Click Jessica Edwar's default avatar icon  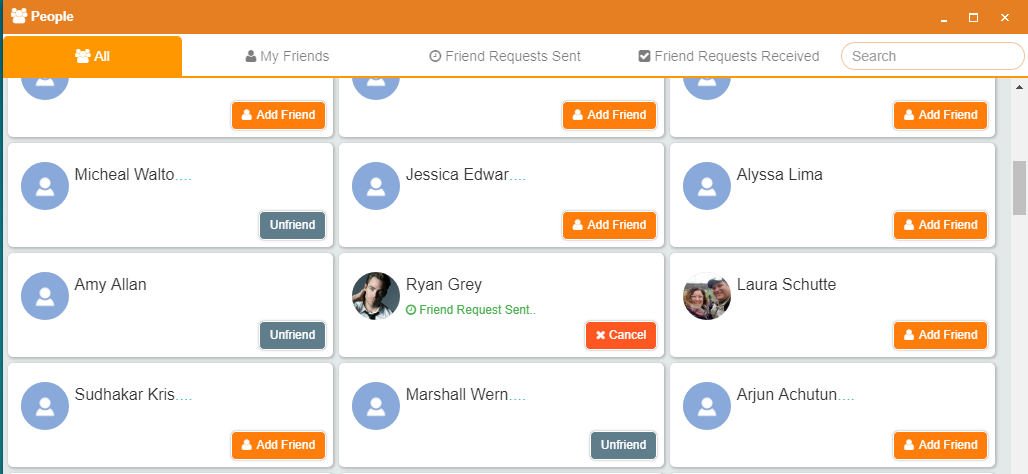(x=376, y=186)
